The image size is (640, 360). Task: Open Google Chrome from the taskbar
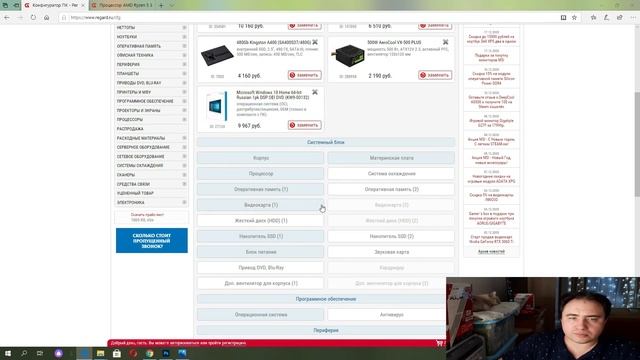coord(149,353)
